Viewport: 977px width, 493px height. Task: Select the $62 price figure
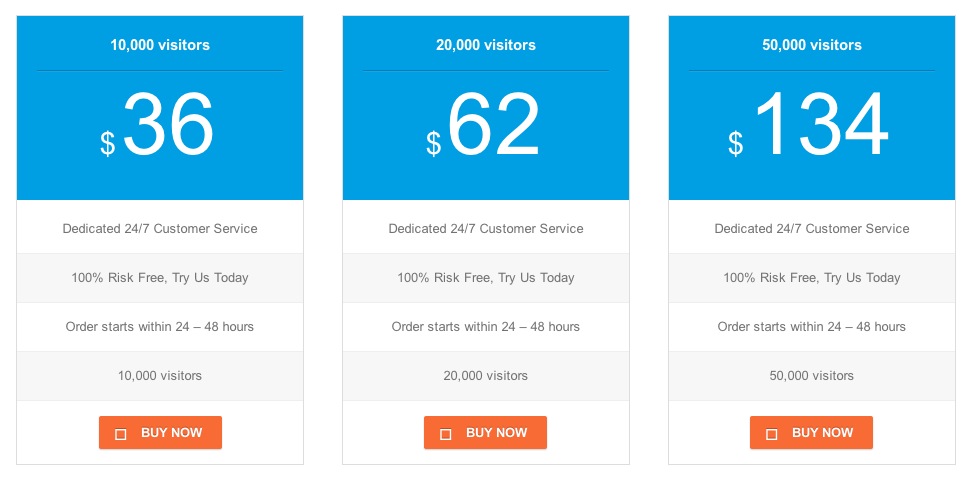tap(493, 125)
